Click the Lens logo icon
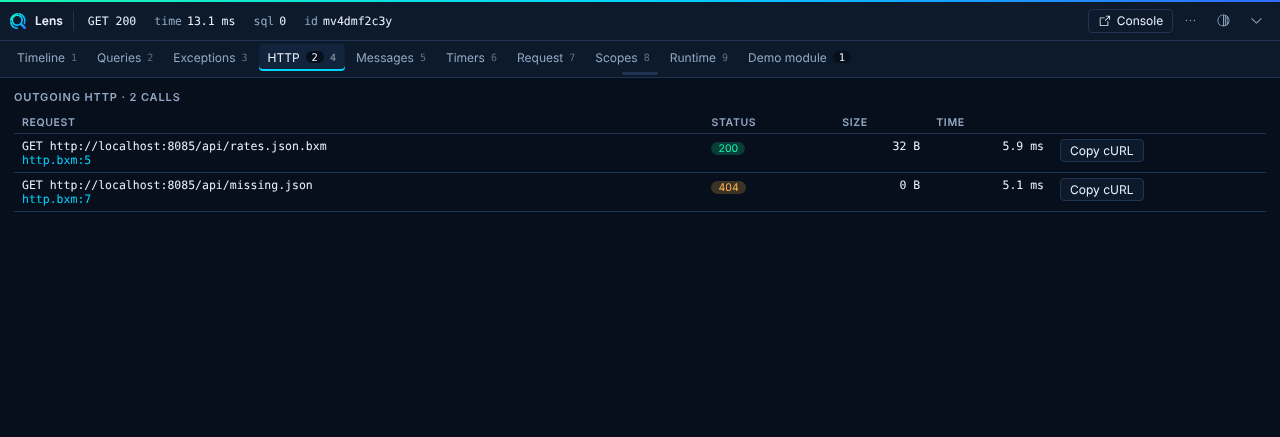Image resolution: width=1280 pixels, height=437 pixels. click(18, 21)
